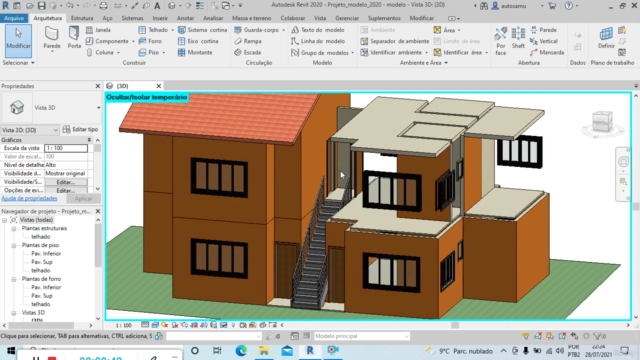Screen dimensions: 640x360
Task: Select the Mansarda dormer tool
Action: [547, 52]
